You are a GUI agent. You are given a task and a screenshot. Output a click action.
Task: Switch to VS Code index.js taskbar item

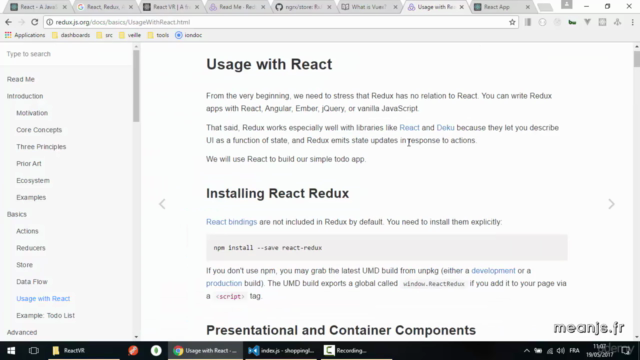[x=281, y=351]
